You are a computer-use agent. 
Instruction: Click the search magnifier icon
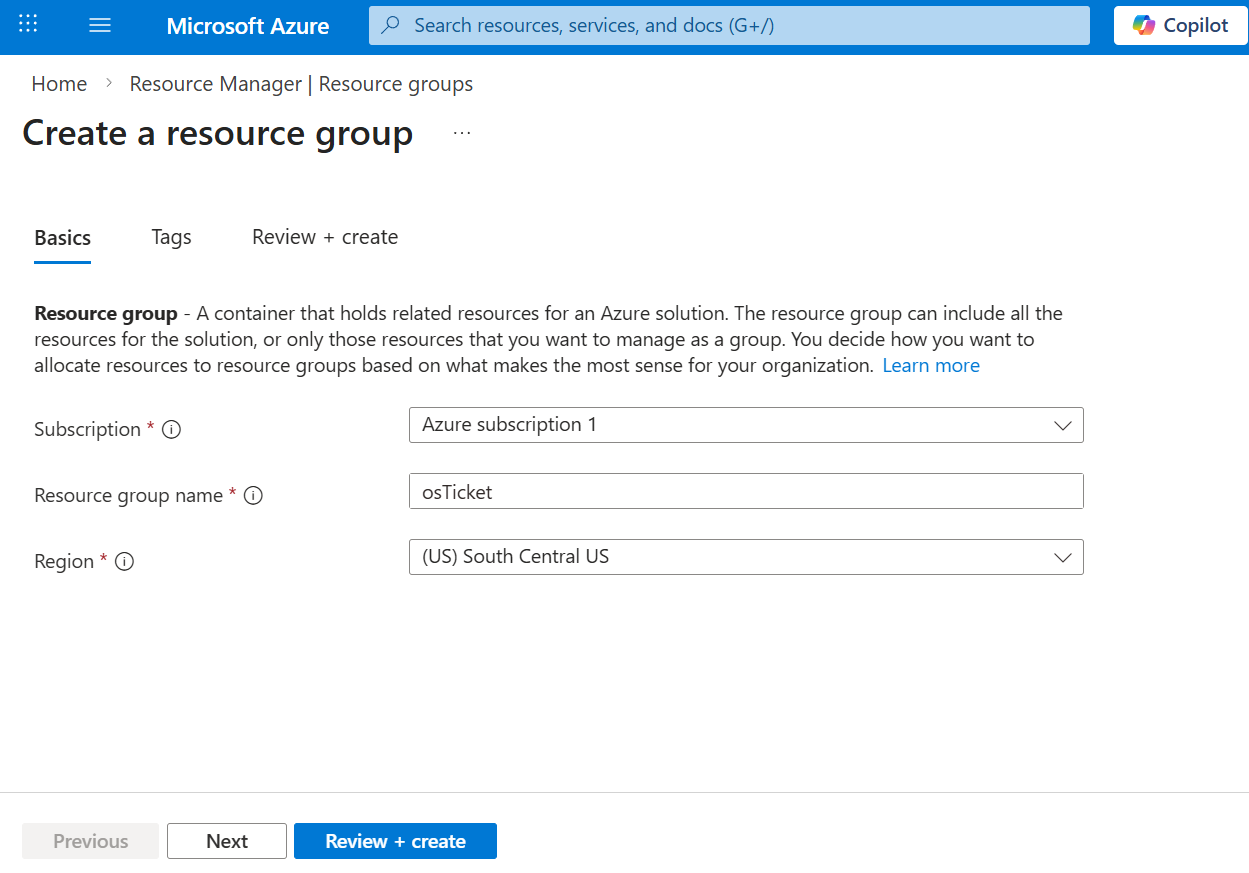click(392, 25)
